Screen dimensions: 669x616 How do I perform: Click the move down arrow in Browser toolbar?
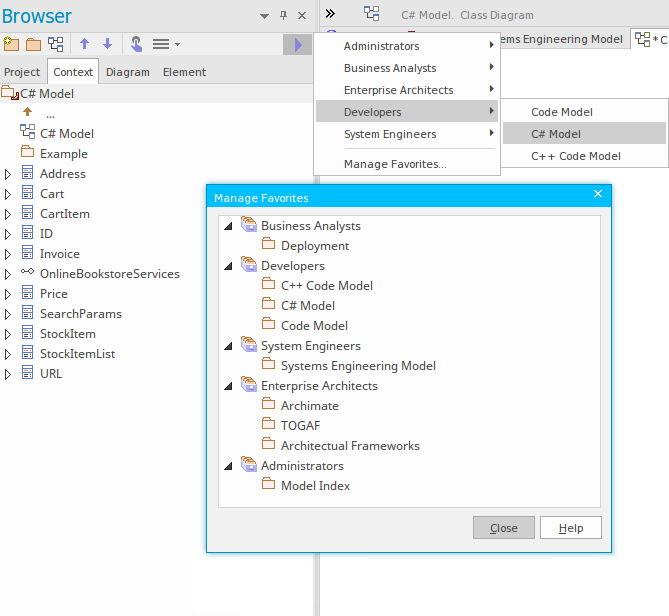[x=107, y=45]
